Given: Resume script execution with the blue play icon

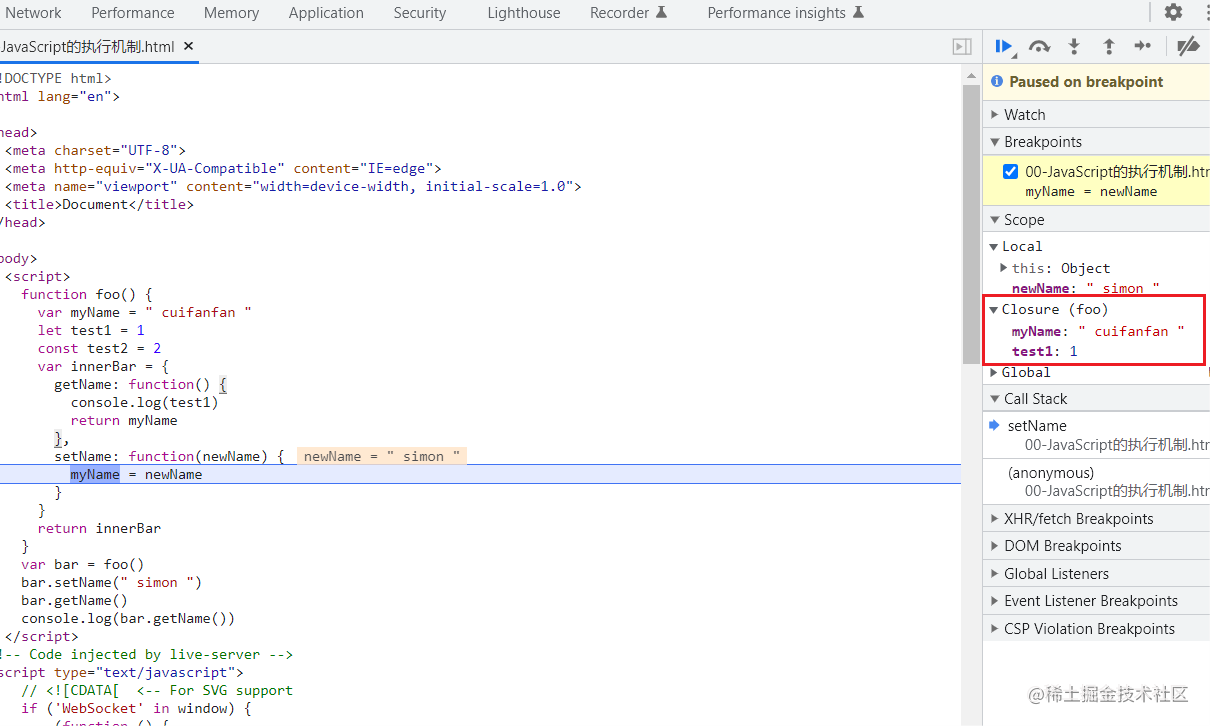Looking at the screenshot, I should tap(1003, 46).
